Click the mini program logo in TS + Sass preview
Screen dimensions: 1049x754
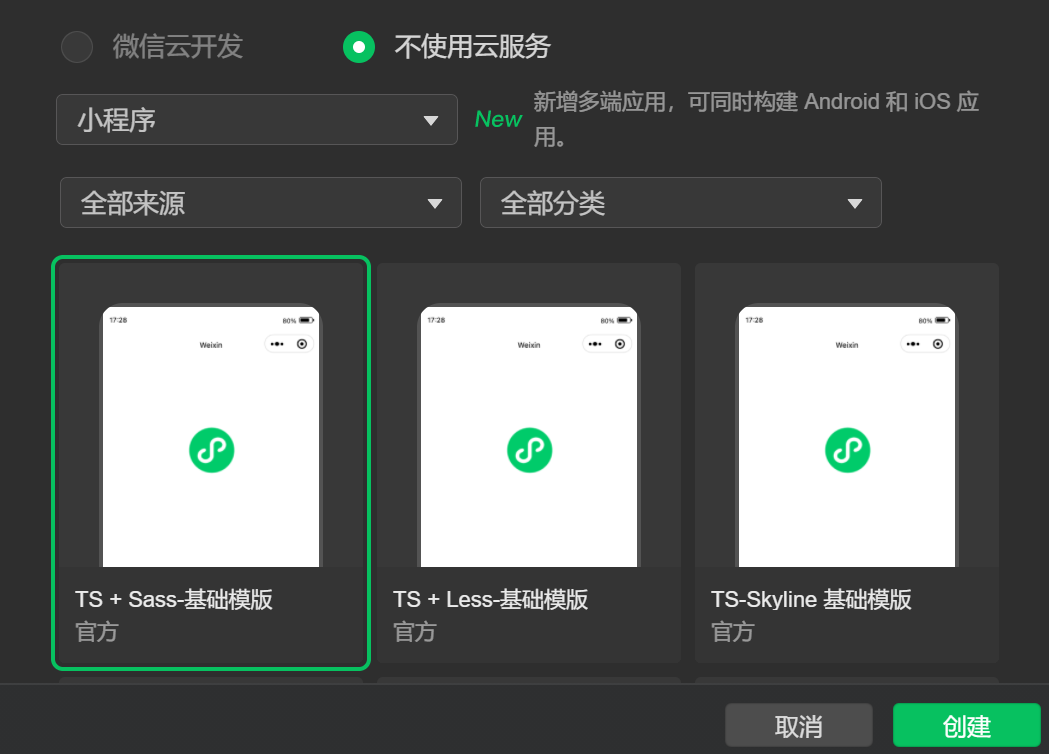coord(211,450)
